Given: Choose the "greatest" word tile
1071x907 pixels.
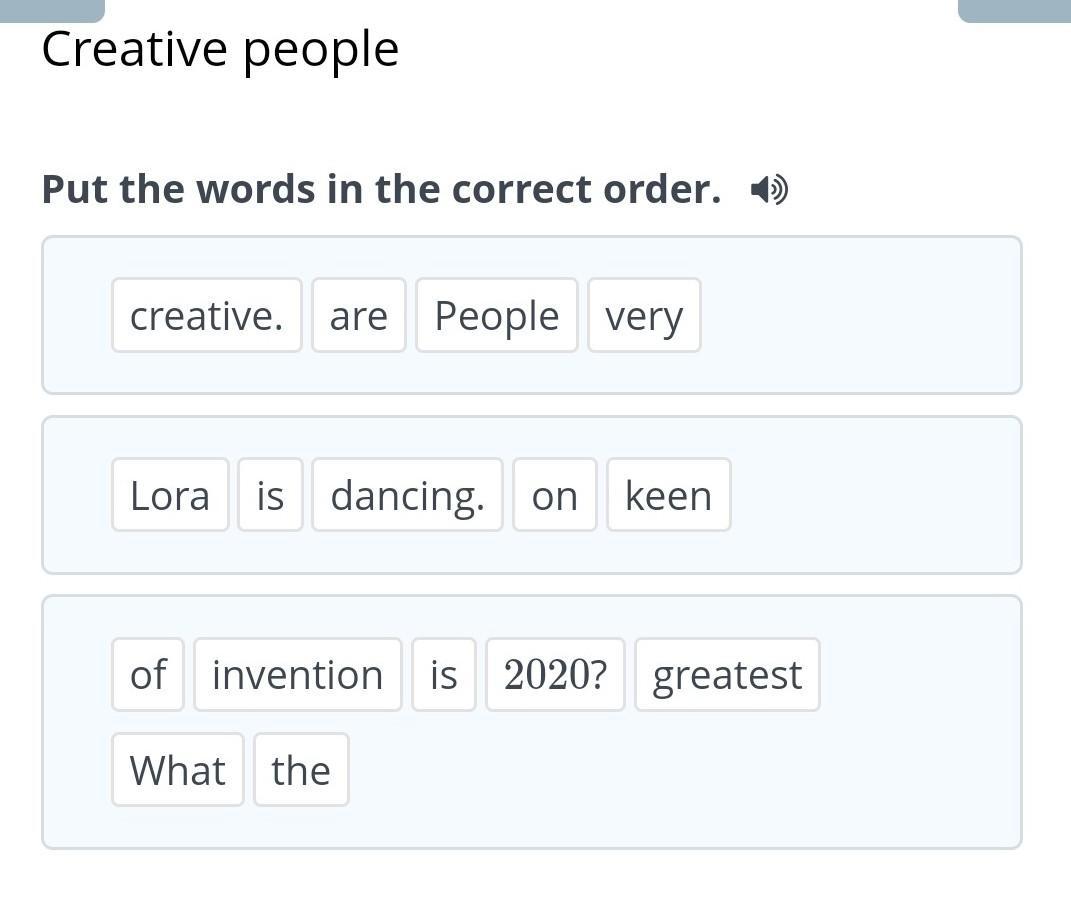Looking at the screenshot, I should click(727, 675).
